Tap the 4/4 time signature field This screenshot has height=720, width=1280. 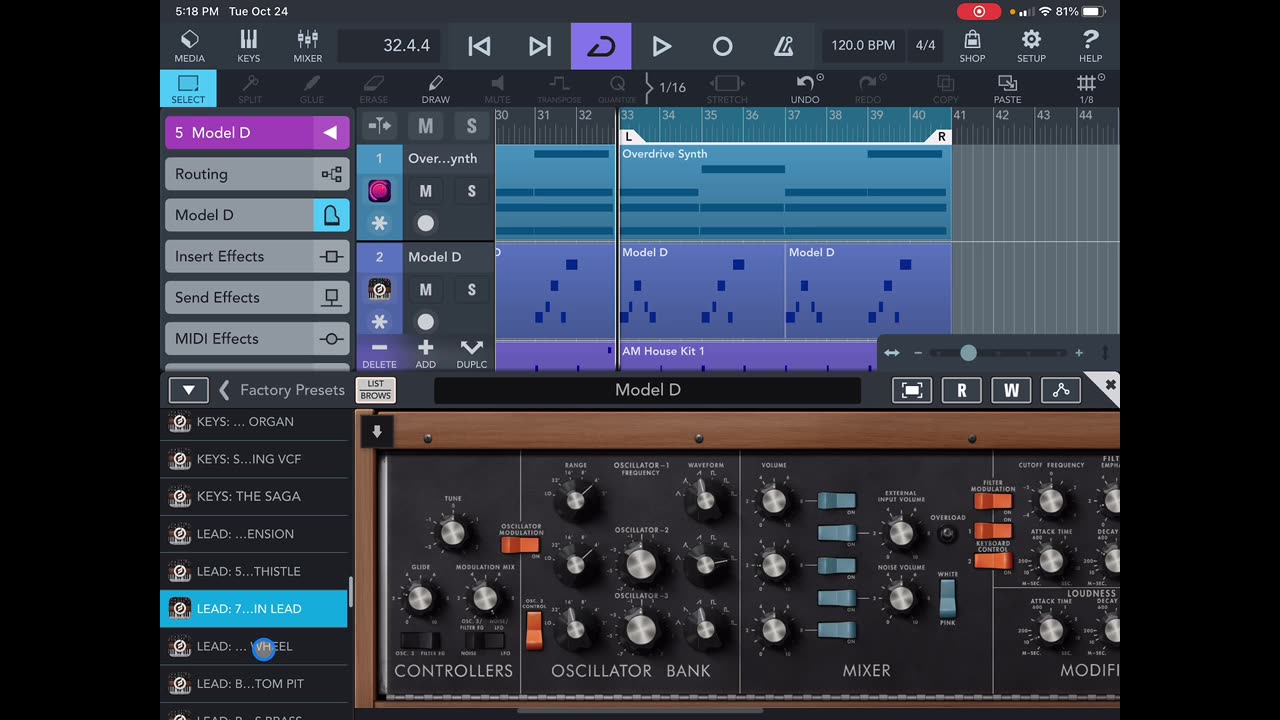pyautogui.click(x=926, y=46)
